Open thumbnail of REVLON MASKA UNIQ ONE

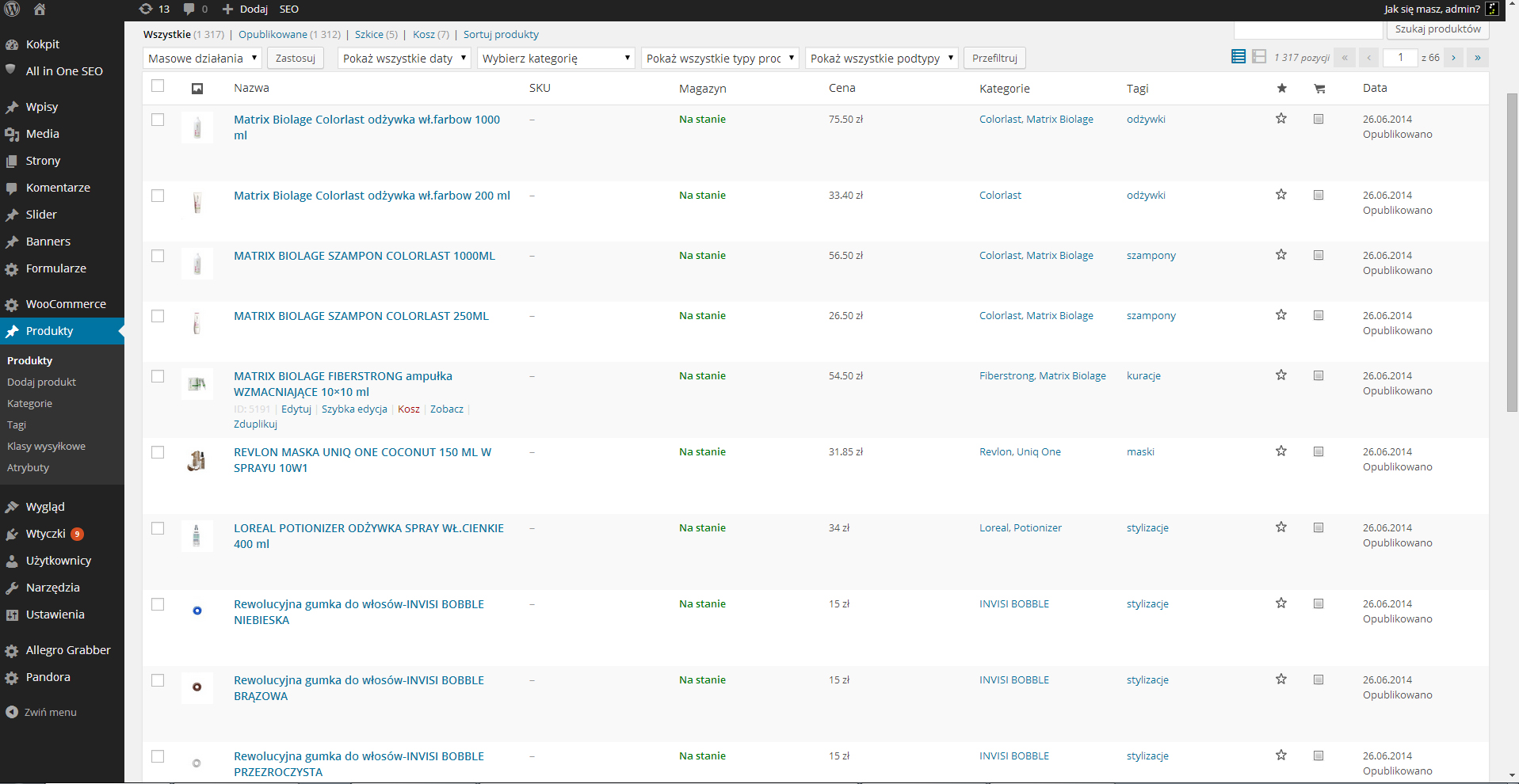click(197, 460)
